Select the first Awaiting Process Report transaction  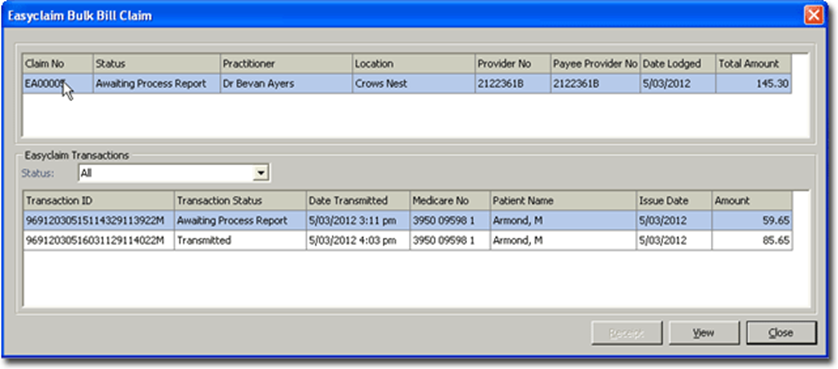point(407,220)
